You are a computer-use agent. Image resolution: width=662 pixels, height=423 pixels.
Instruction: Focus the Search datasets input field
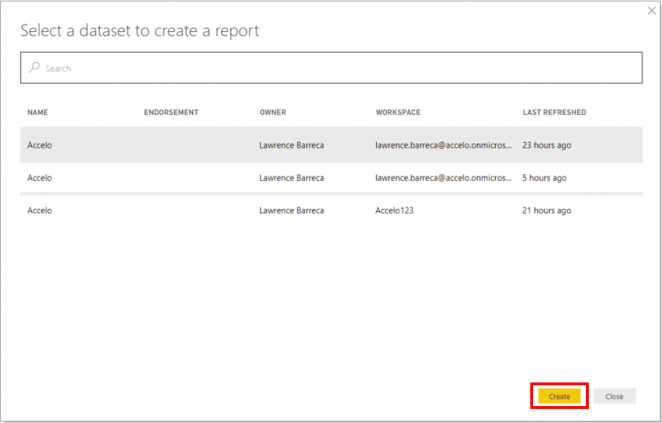(330, 68)
